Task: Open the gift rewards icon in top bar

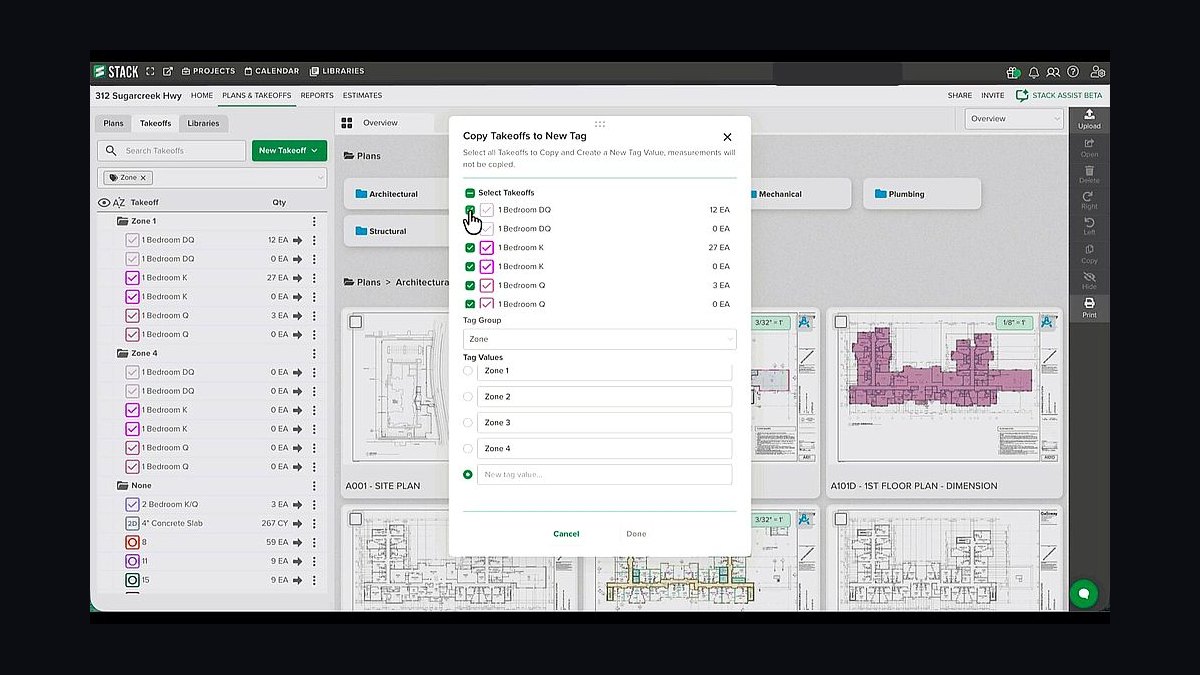Action: point(1013,72)
